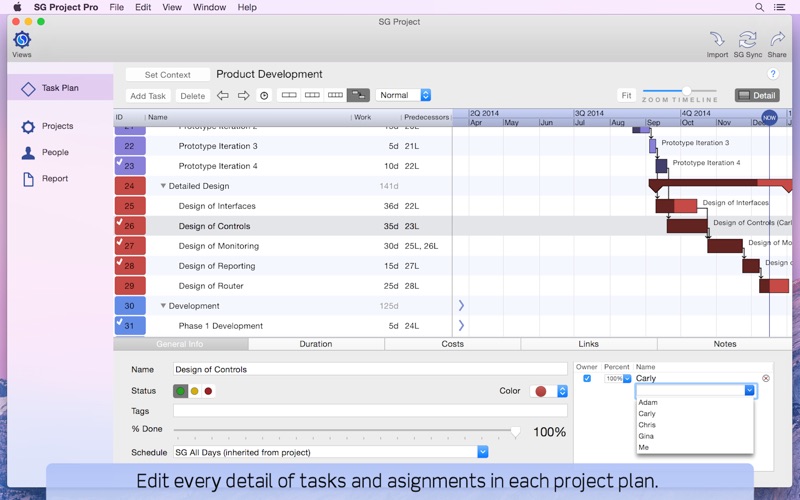Click the NOW timeline marker
Screen dimensions: 800x500
click(769, 117)
